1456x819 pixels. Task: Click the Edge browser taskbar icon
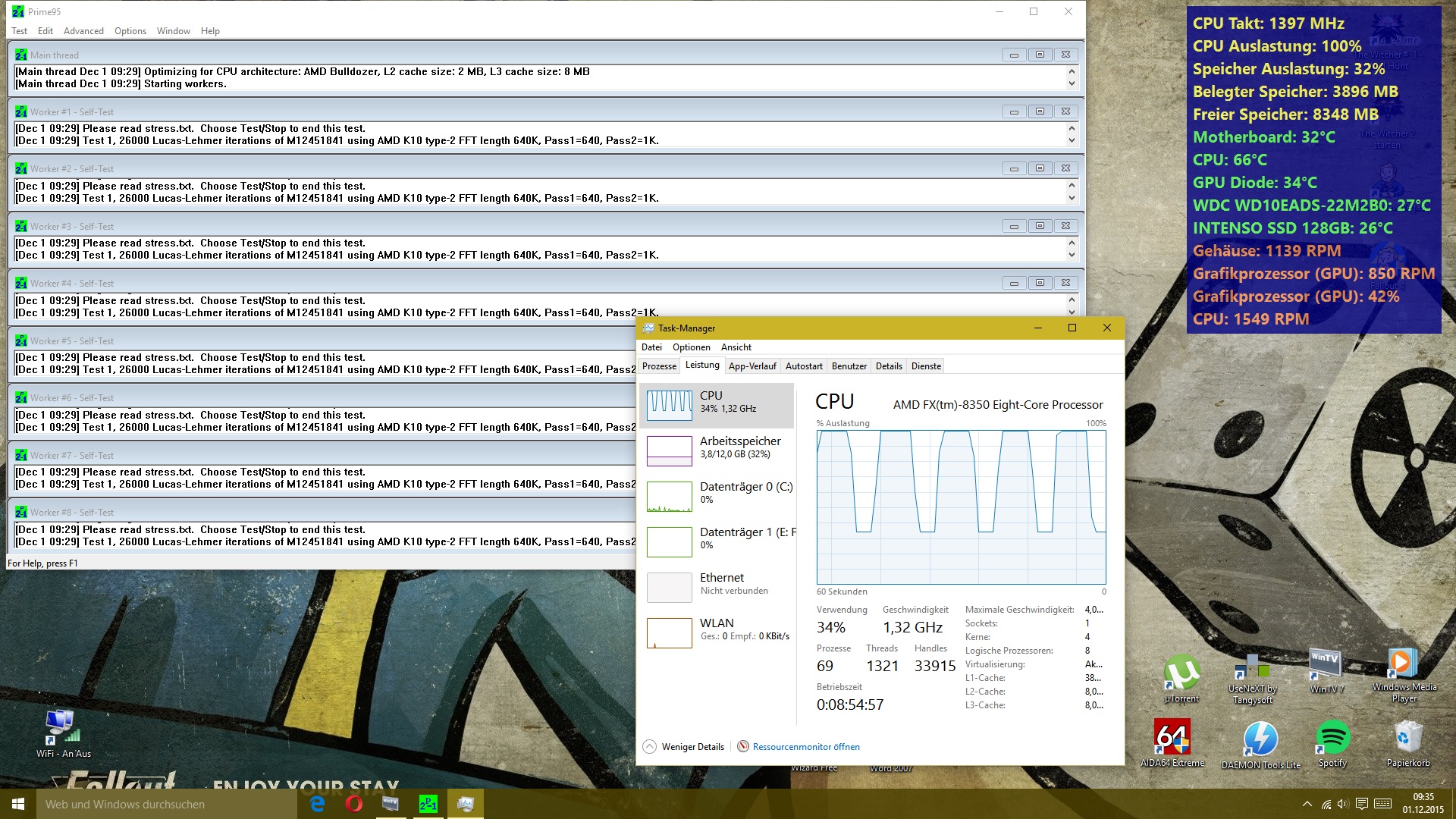[317, 804]
